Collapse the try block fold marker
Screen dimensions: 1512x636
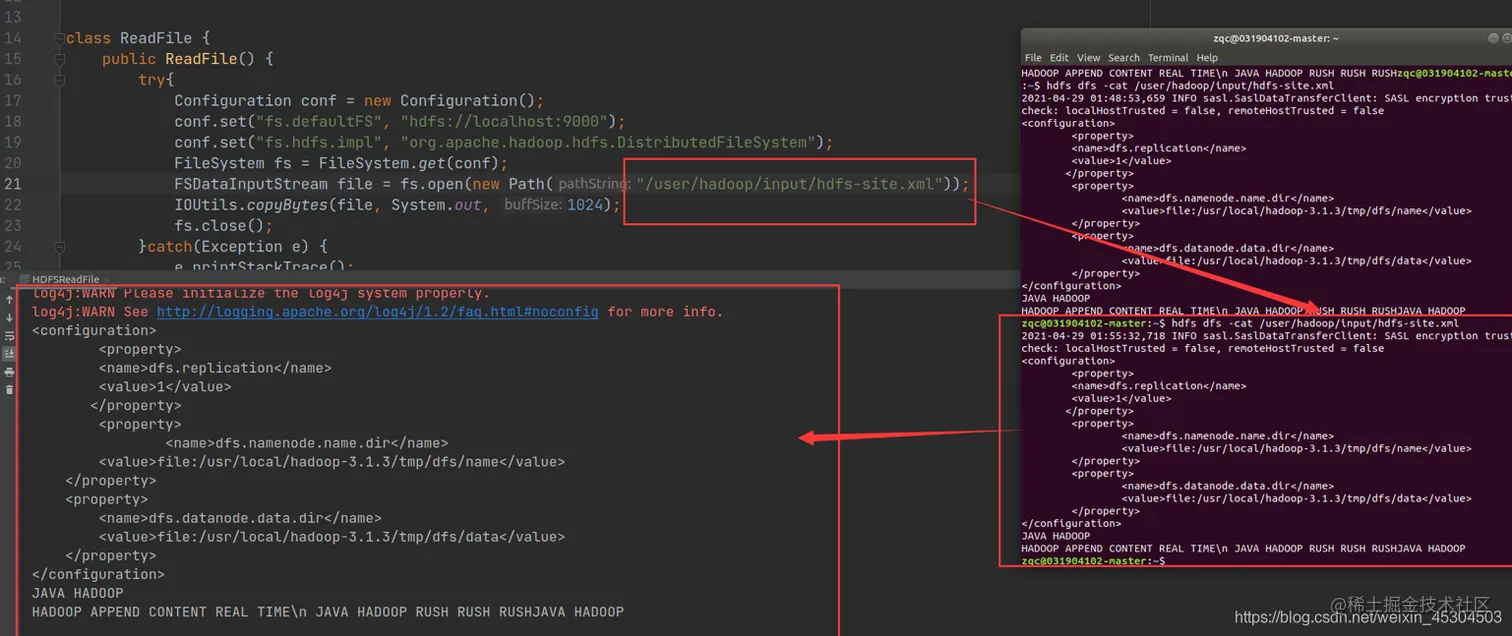[60, 80]
